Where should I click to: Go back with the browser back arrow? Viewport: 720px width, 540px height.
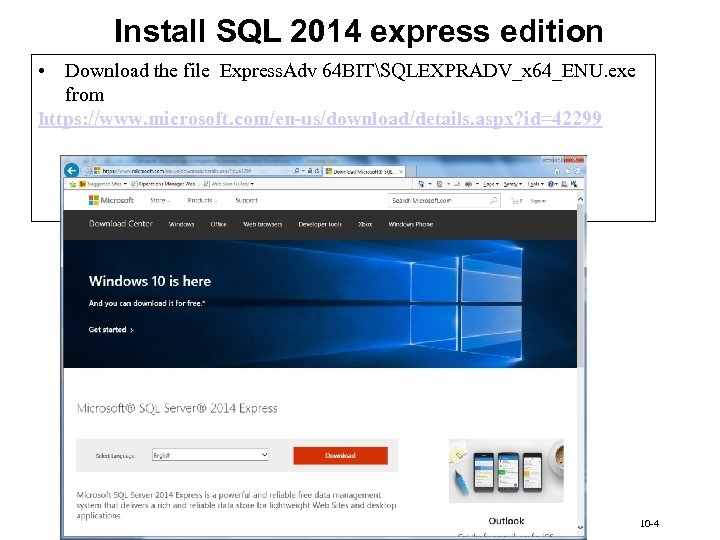72,171
